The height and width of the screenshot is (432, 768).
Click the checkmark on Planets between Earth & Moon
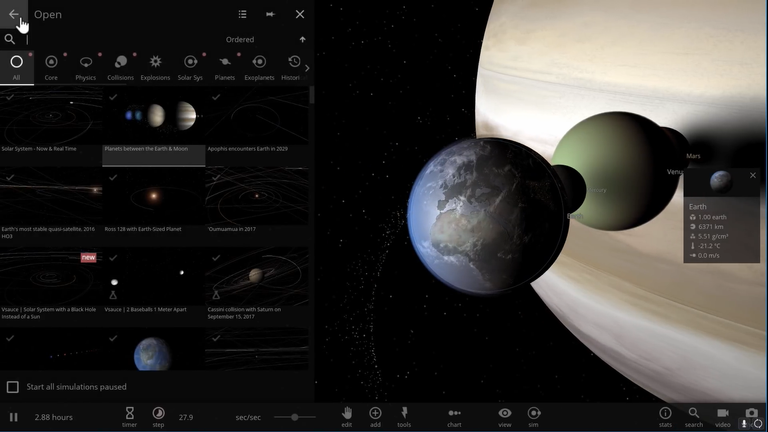coord(113,97)
